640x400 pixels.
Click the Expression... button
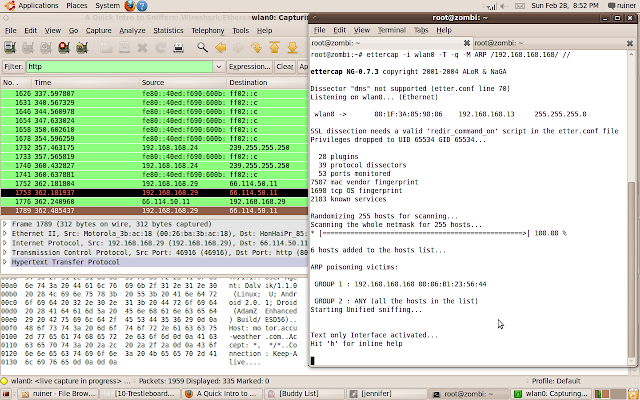tap(250, 67)
